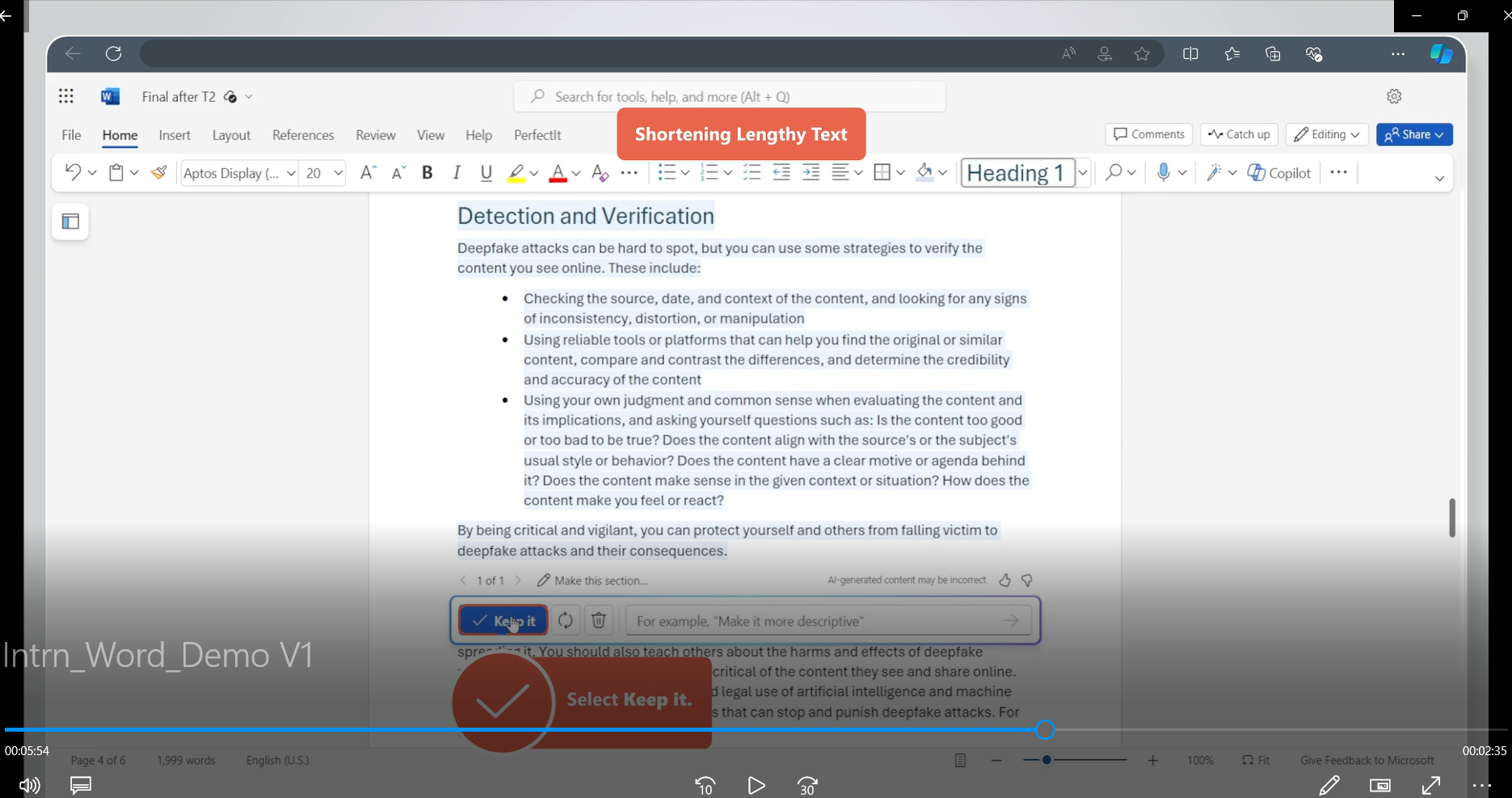Open the font name dropdown
This screenshot has height=798, width=1512.
point(291,173)
